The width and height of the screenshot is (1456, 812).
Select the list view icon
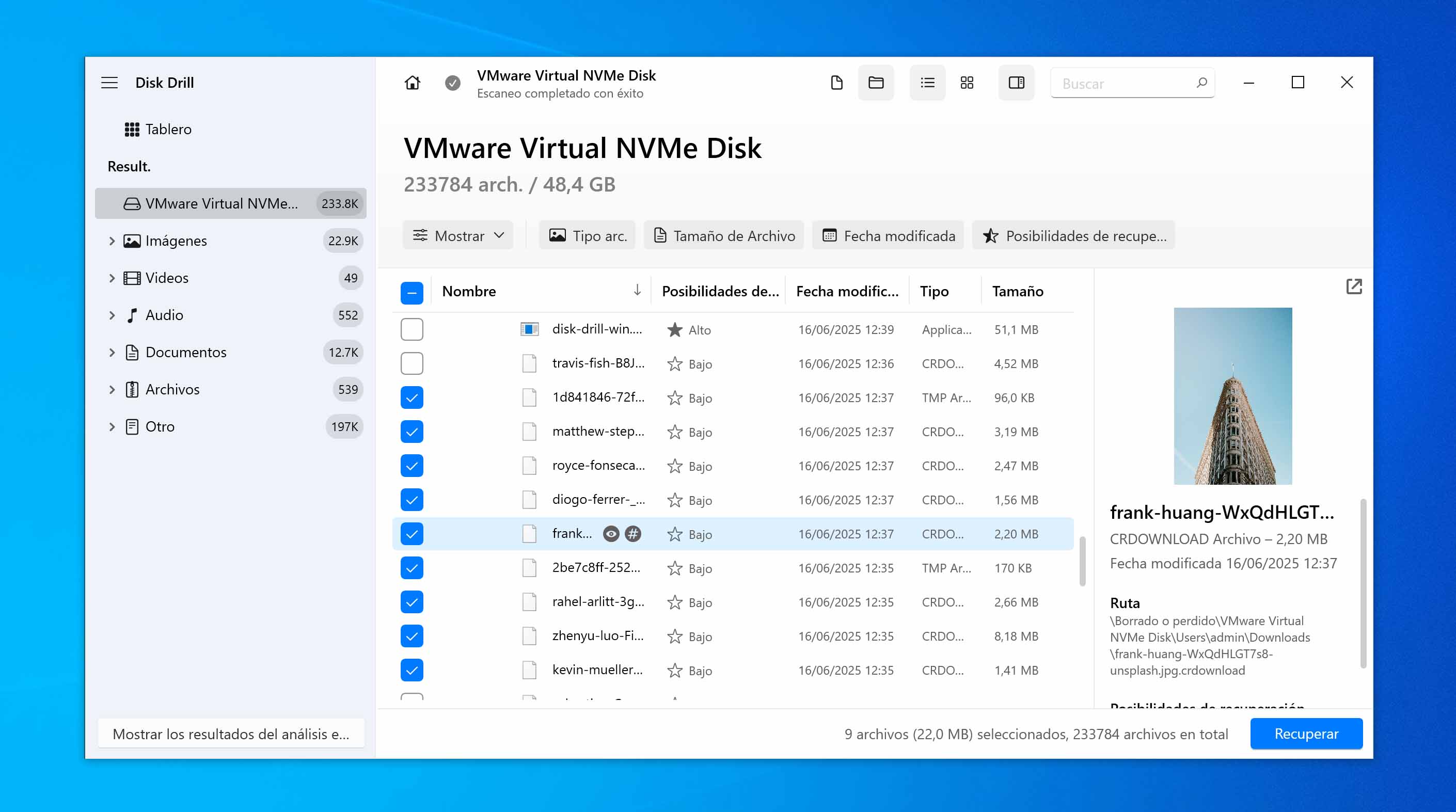[x=927, y=83]
